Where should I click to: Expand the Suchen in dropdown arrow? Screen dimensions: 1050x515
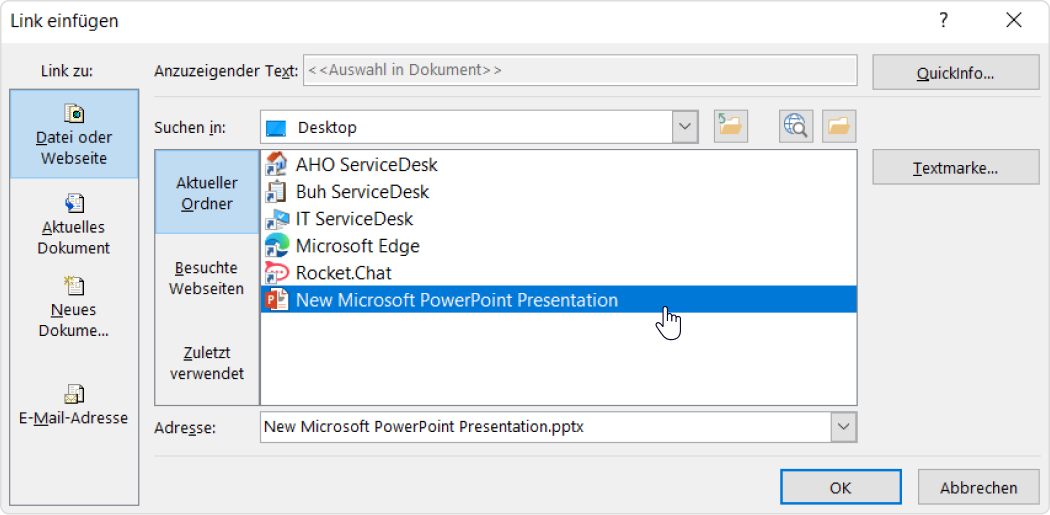click(684, 127)
